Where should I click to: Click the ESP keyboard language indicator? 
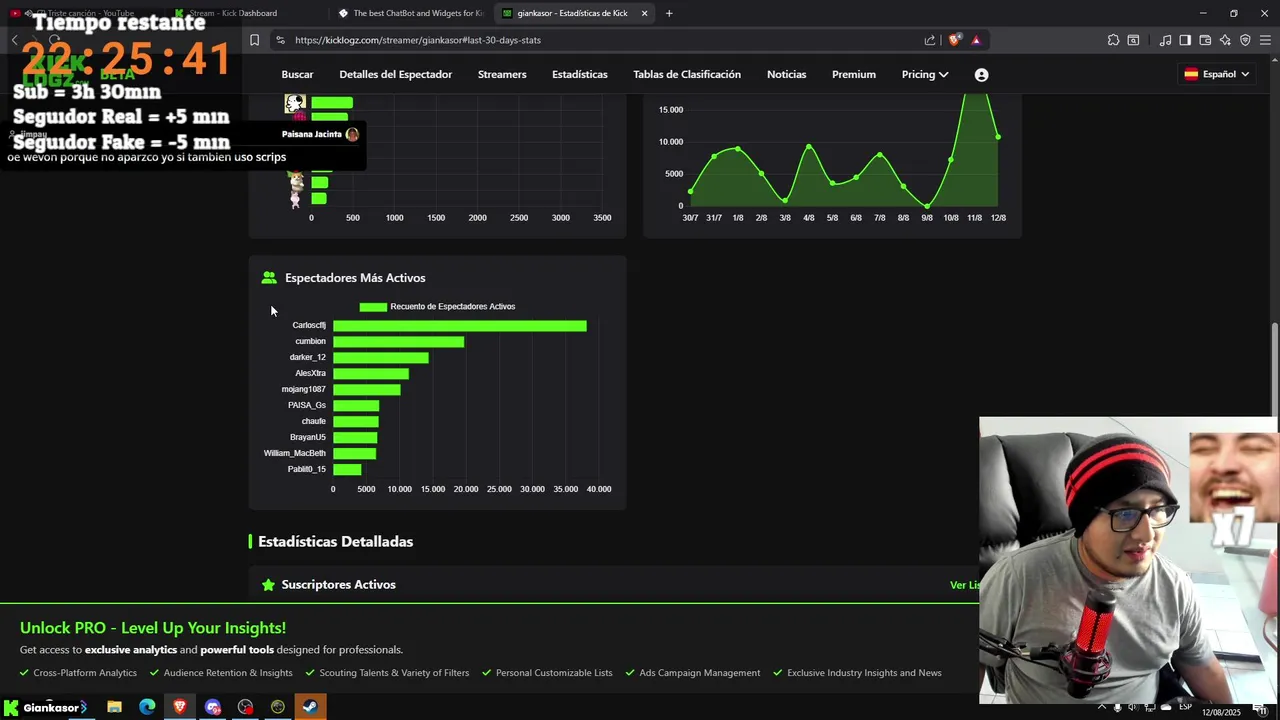pos(1185,707)
